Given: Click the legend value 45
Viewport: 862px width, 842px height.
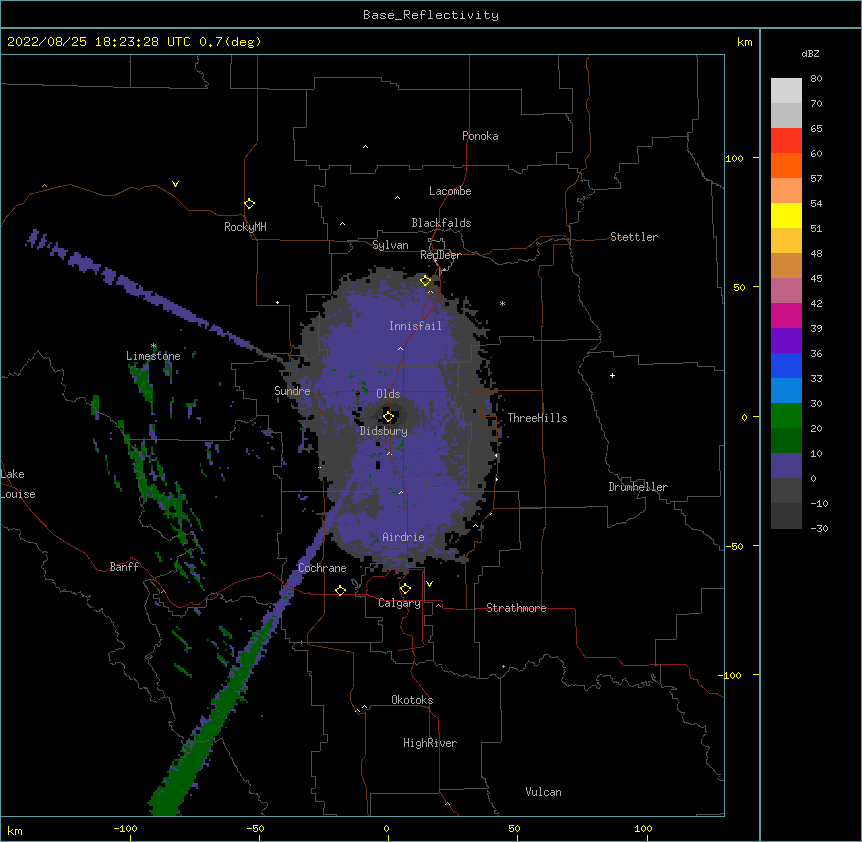Looking at the screenshot, I should pos(816,279).
